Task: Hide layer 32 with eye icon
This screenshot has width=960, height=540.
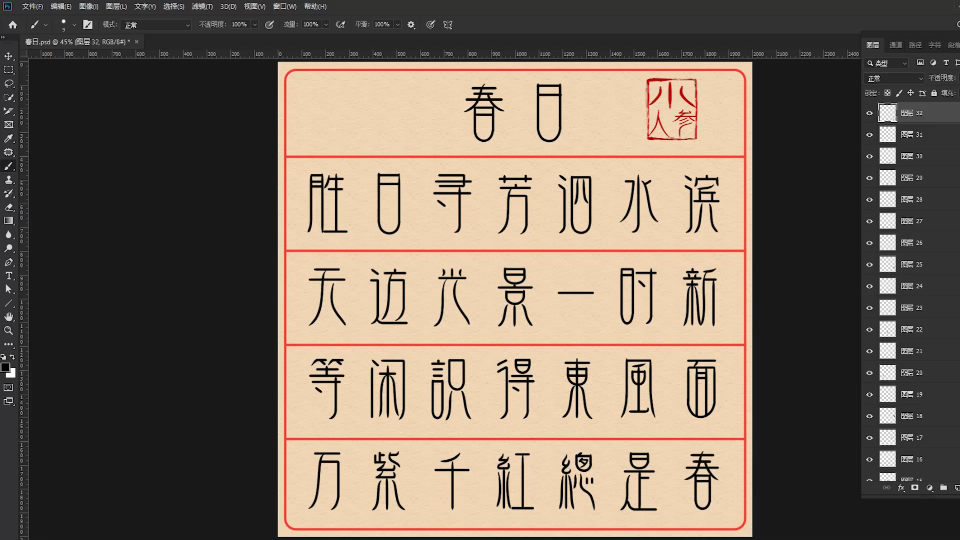Action: [x=869, y=113]
